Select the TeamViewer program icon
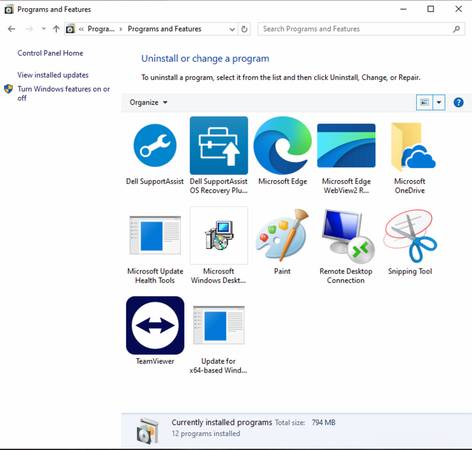Image resolution: width=472 pixels, height=450 pixels. [155, 325]
